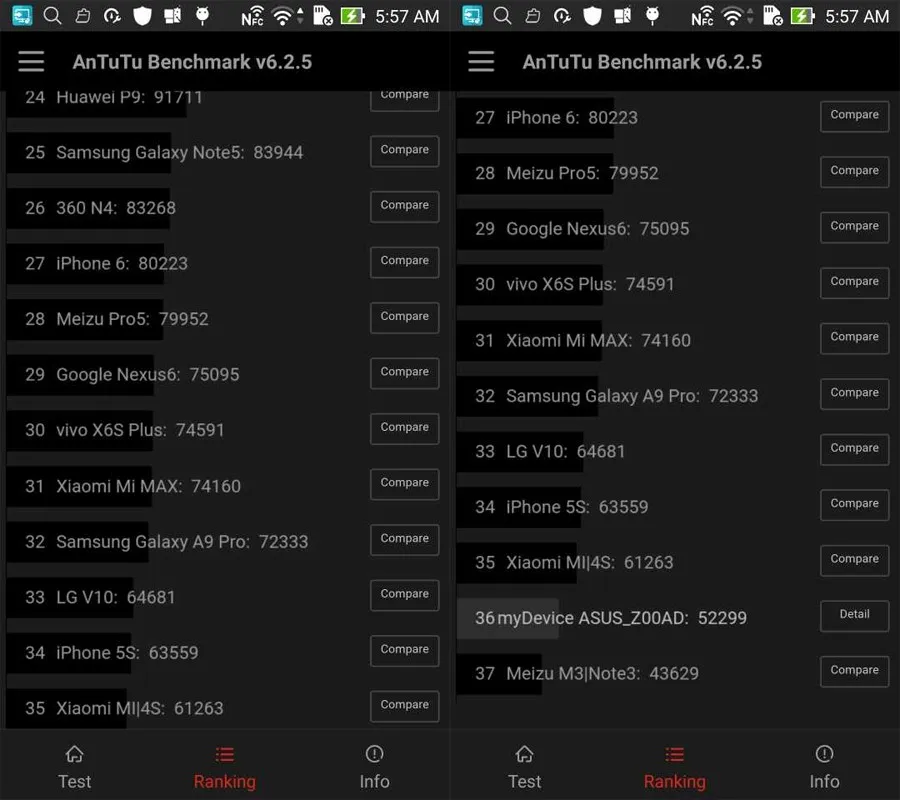Switch to Test tab on right screen

click(525, 781)
